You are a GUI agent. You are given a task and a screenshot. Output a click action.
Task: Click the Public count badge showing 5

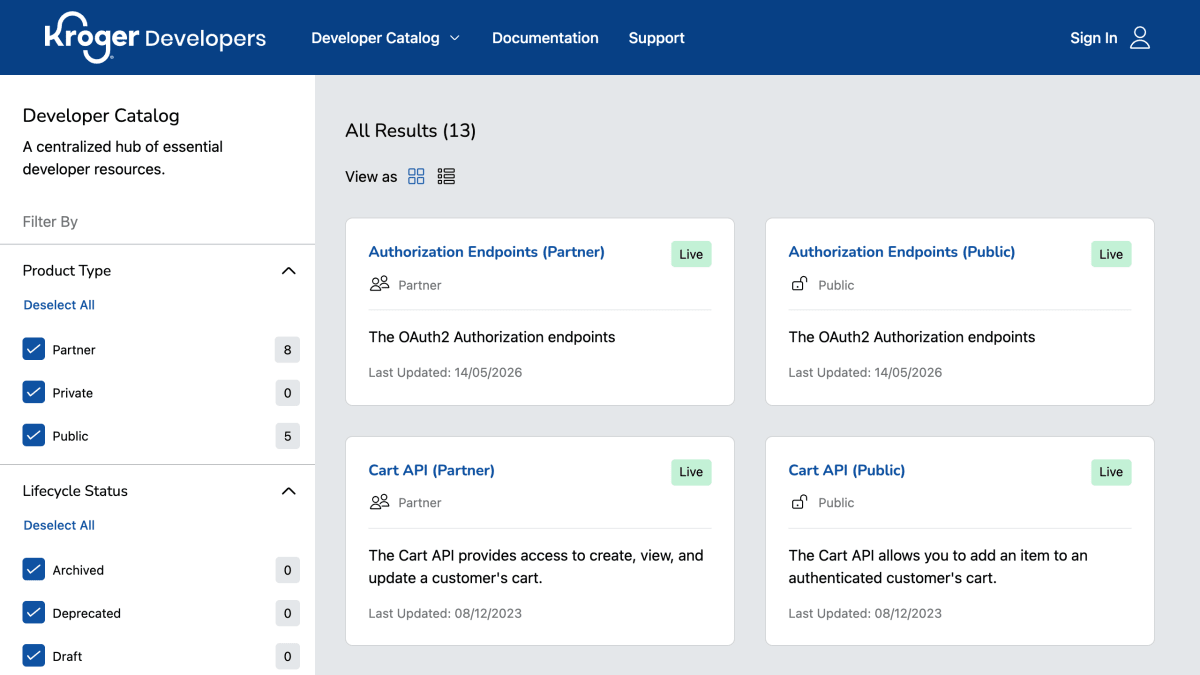pos(288,435)
